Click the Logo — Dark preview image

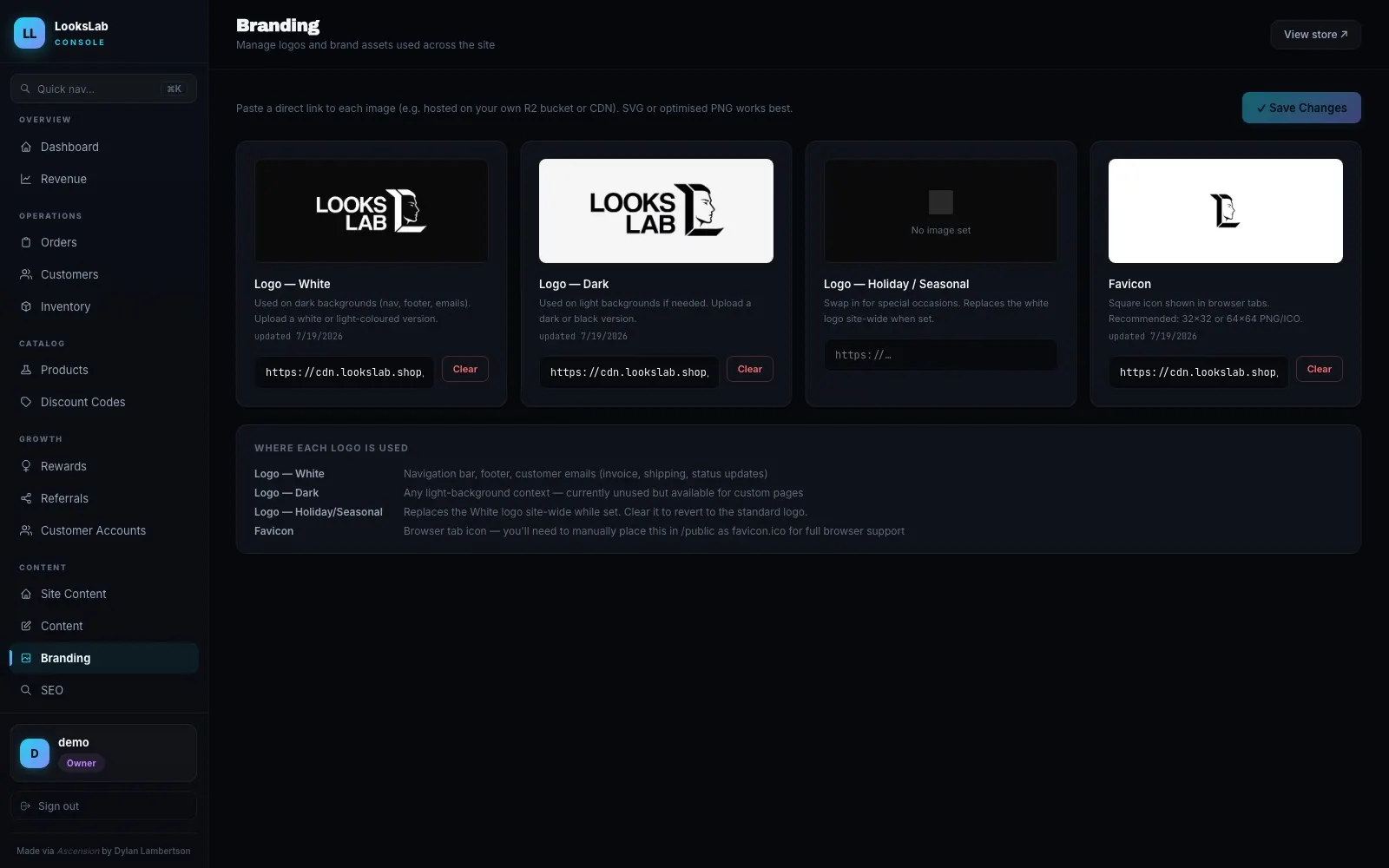(x=656, y=211)
